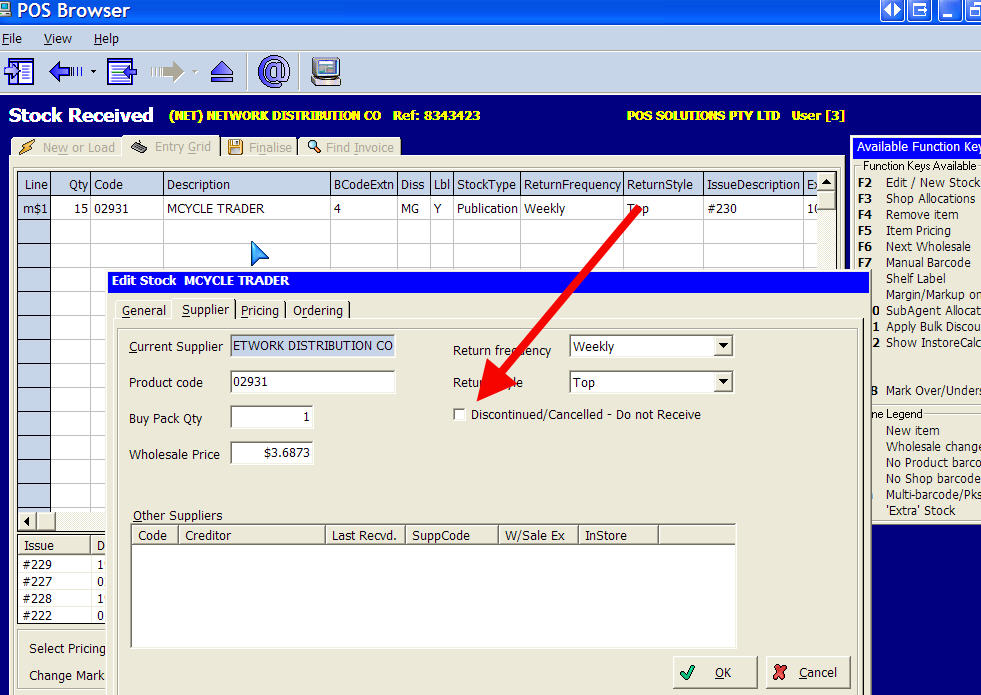This screenshot has width=981, height=695.
Task: Open Ordering tab in Edit Stock
Action: (x=318, y=310)
